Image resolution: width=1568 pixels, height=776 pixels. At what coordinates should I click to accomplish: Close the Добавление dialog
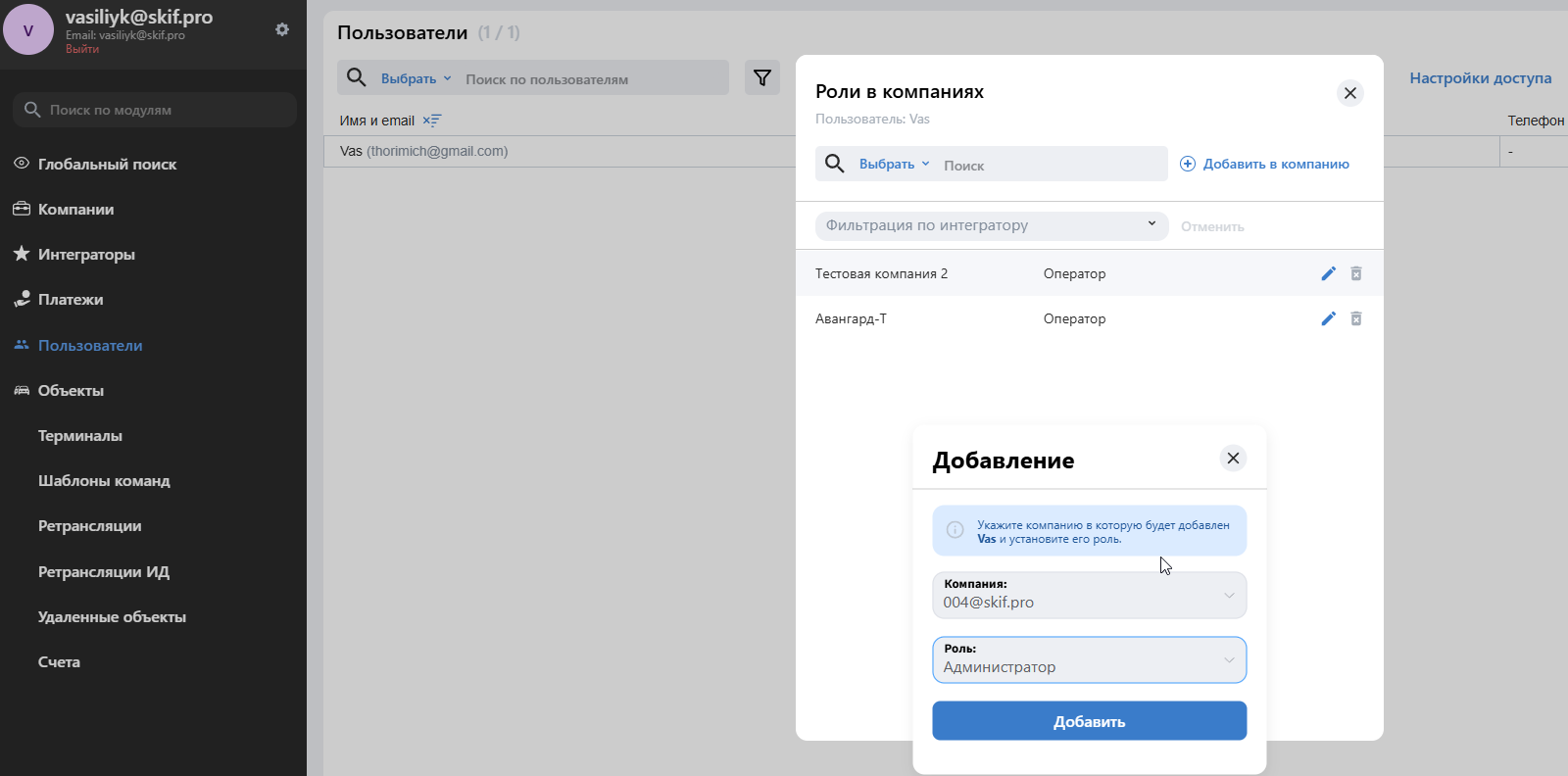pyautogui.click(x=1233, y=459)
